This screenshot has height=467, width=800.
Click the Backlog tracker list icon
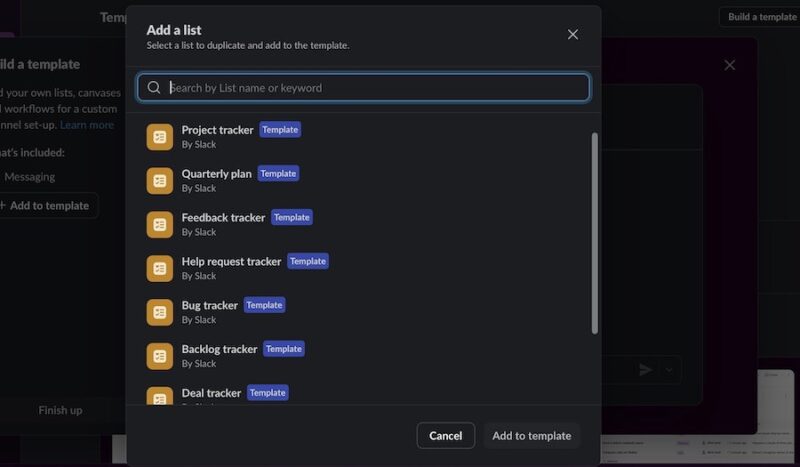(x=160, y=356)
